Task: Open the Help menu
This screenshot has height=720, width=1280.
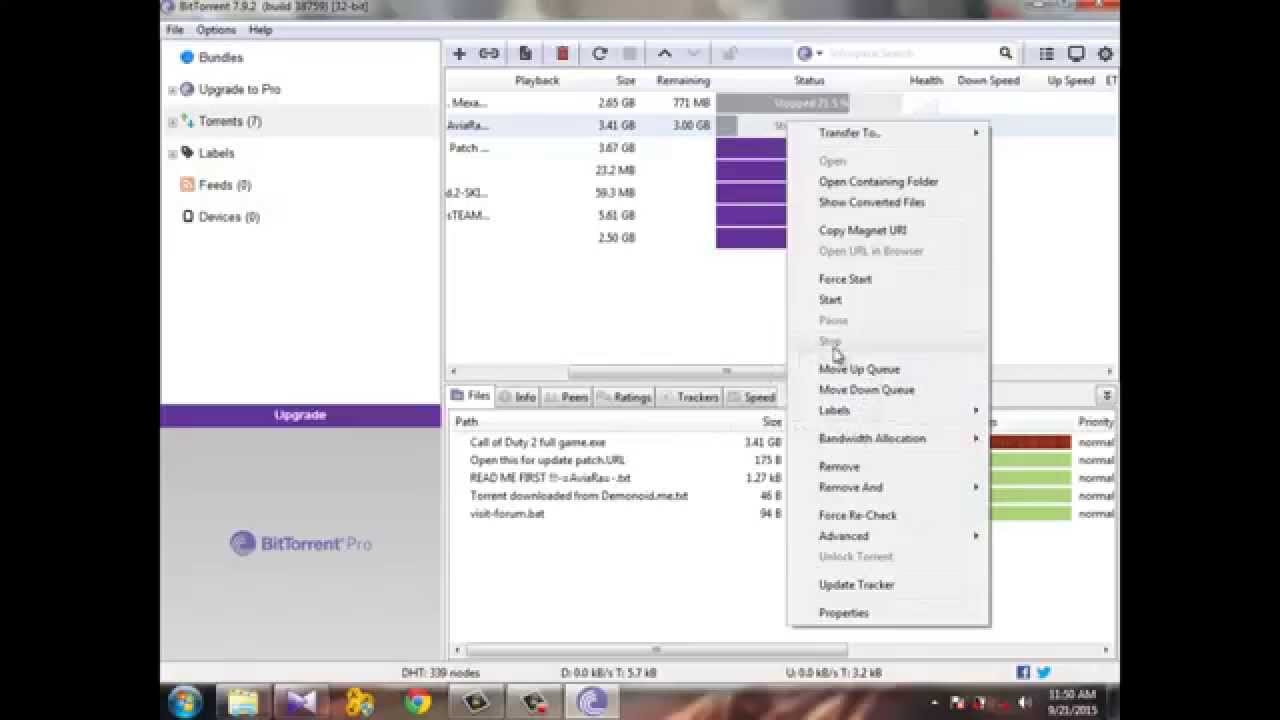Action: pyautogui.click(x=260, y=30)
